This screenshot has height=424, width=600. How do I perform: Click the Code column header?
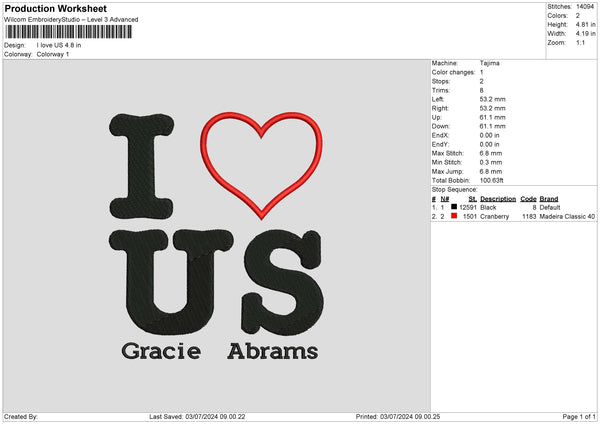[528, 199]
